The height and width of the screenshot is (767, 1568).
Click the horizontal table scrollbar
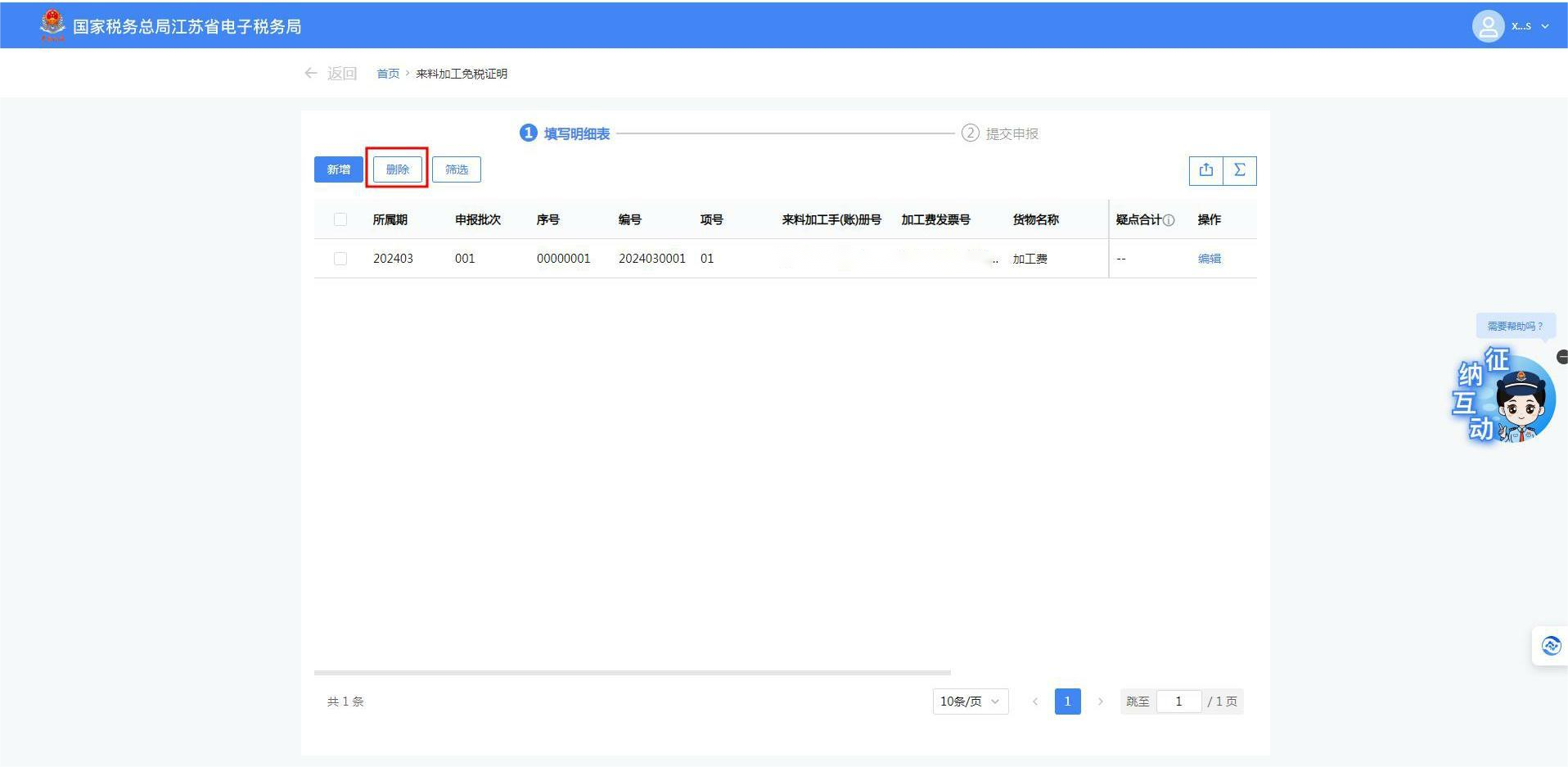632,673
